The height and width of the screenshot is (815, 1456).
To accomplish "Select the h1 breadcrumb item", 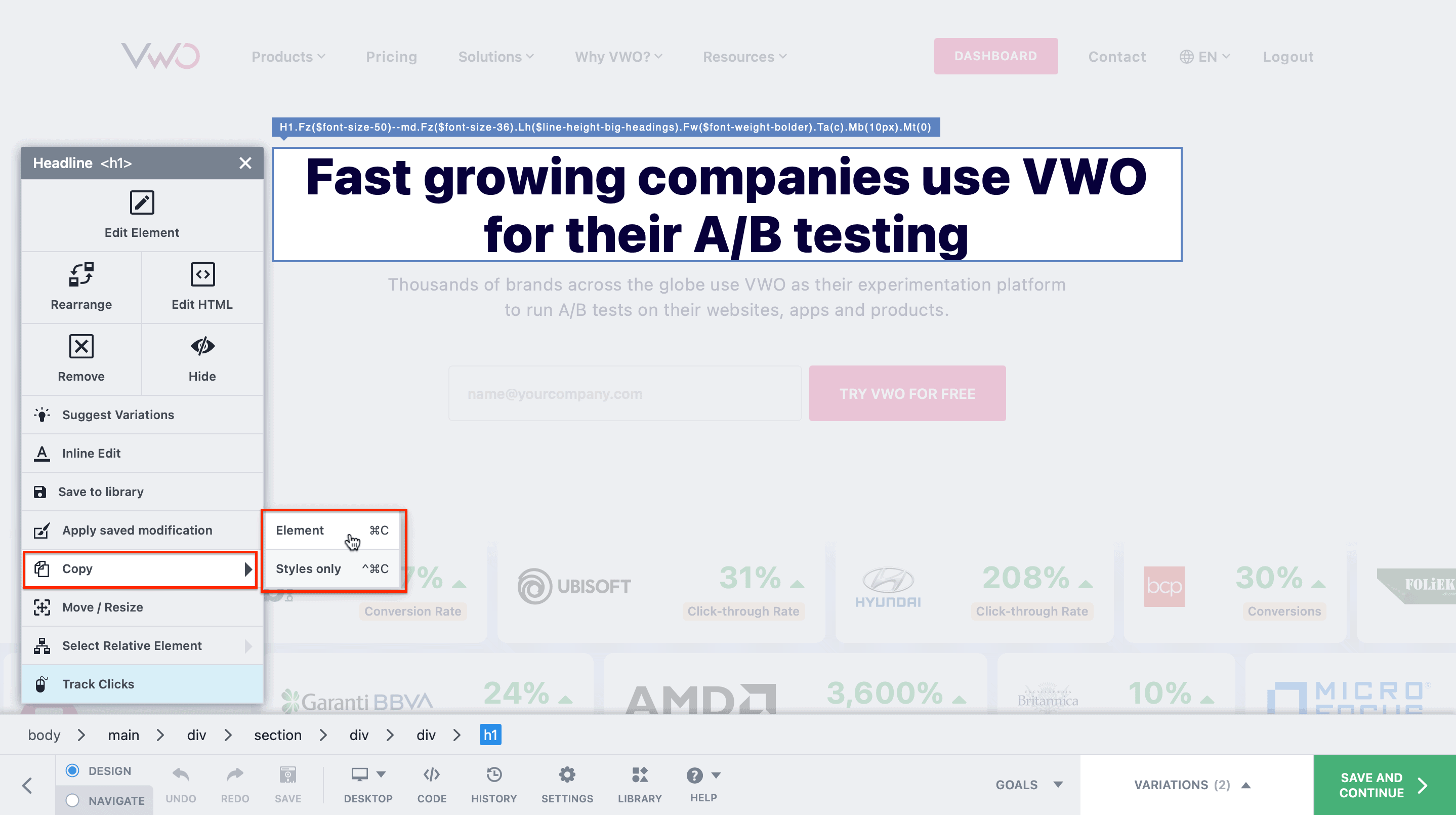I will pos(490,735).
